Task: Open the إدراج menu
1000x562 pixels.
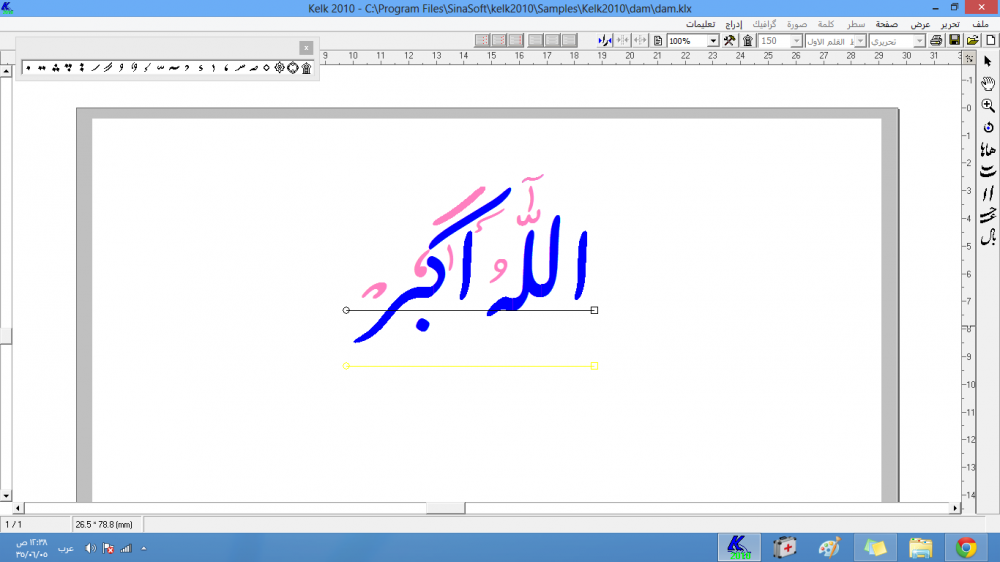Action: 733,23
